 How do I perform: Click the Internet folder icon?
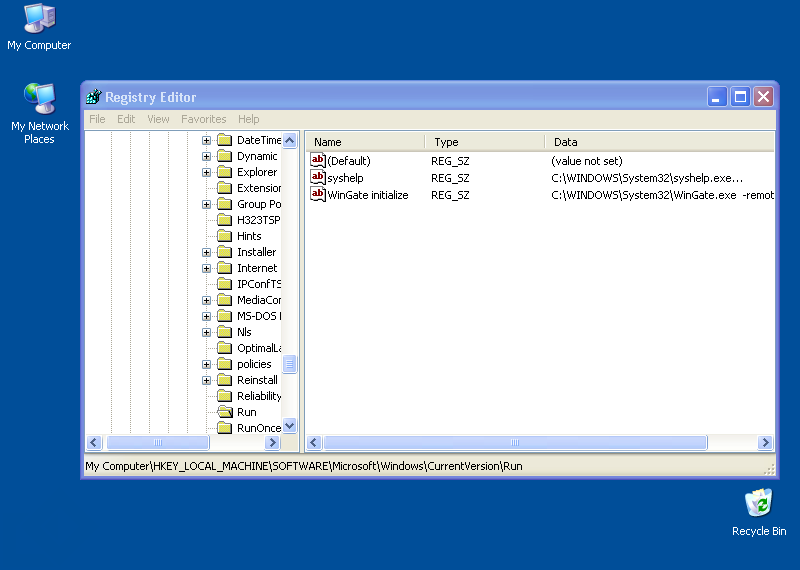[224, 268]
